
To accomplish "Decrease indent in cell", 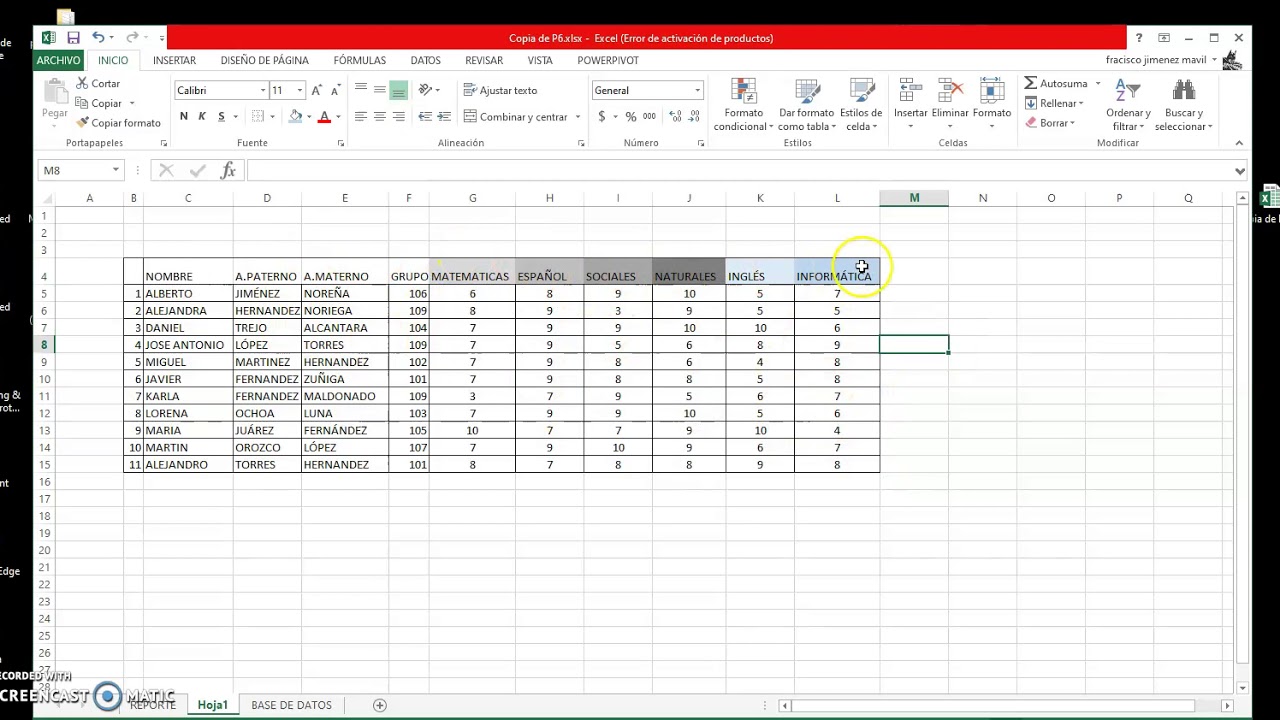I will coord(425,117).
